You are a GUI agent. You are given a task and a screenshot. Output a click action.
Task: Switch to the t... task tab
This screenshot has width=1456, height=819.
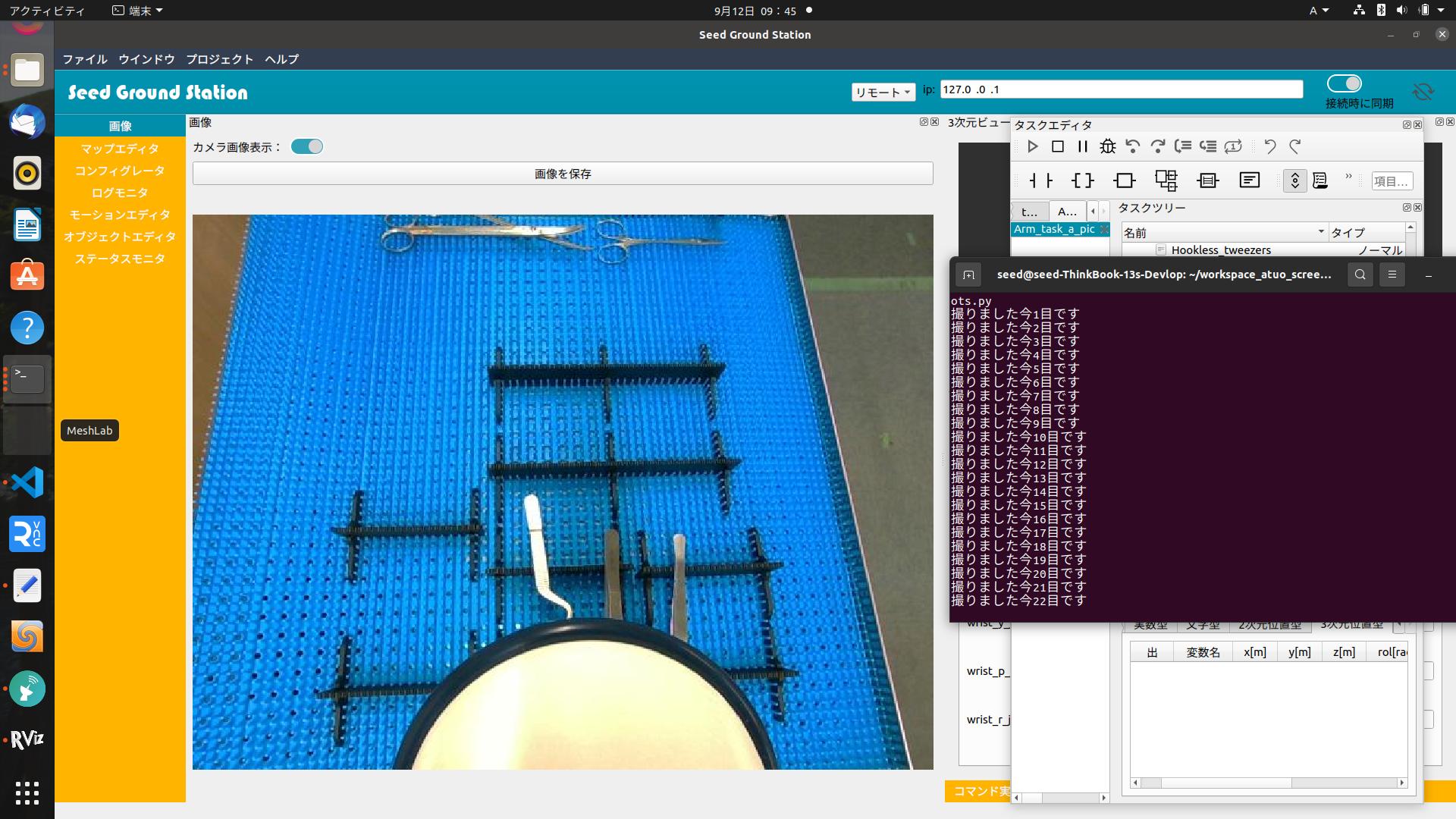pyautogui.click(x=1030, y=211)
